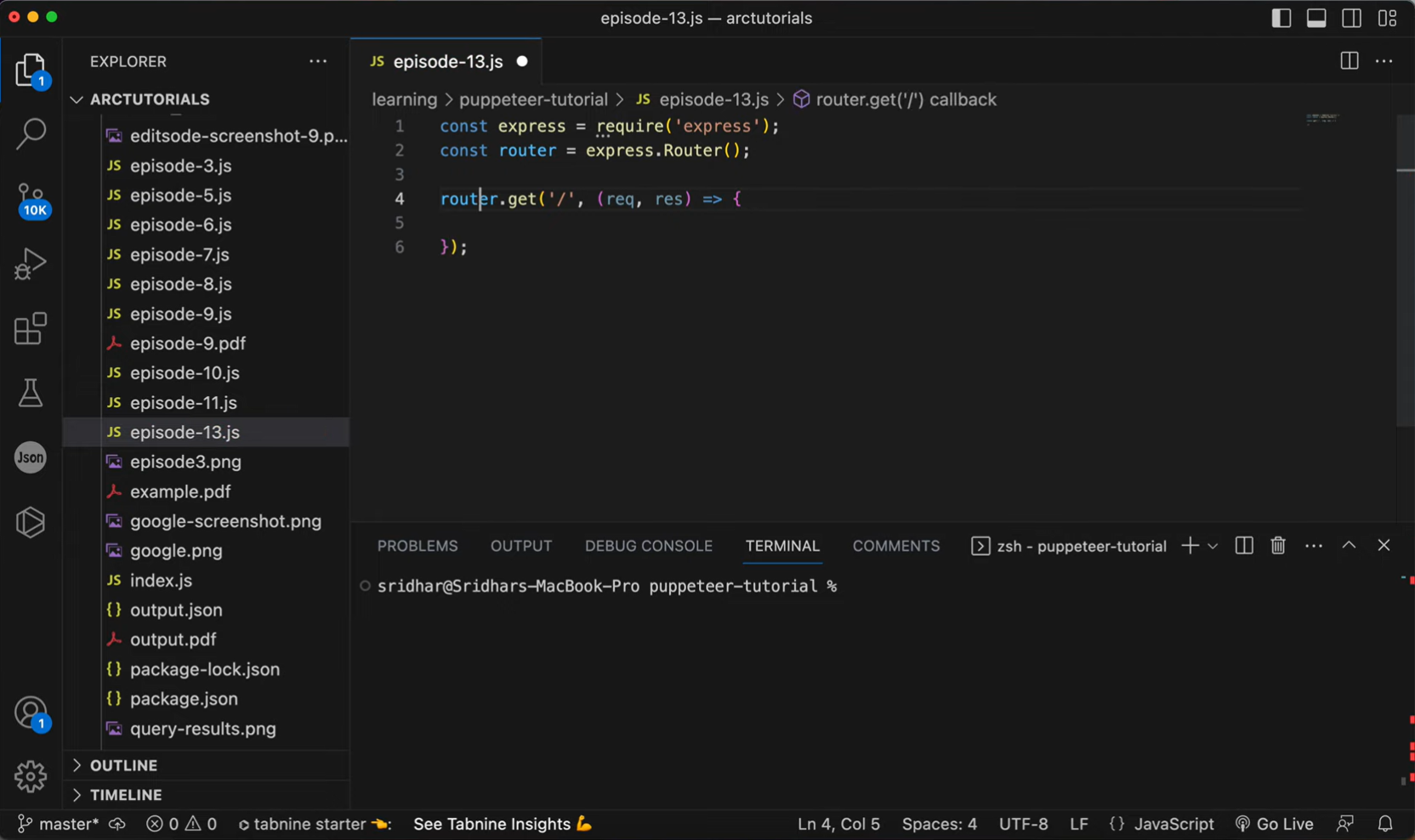Click the JavaScript language mode selector
1415x840 pixels.
[x=1173, y=824]
